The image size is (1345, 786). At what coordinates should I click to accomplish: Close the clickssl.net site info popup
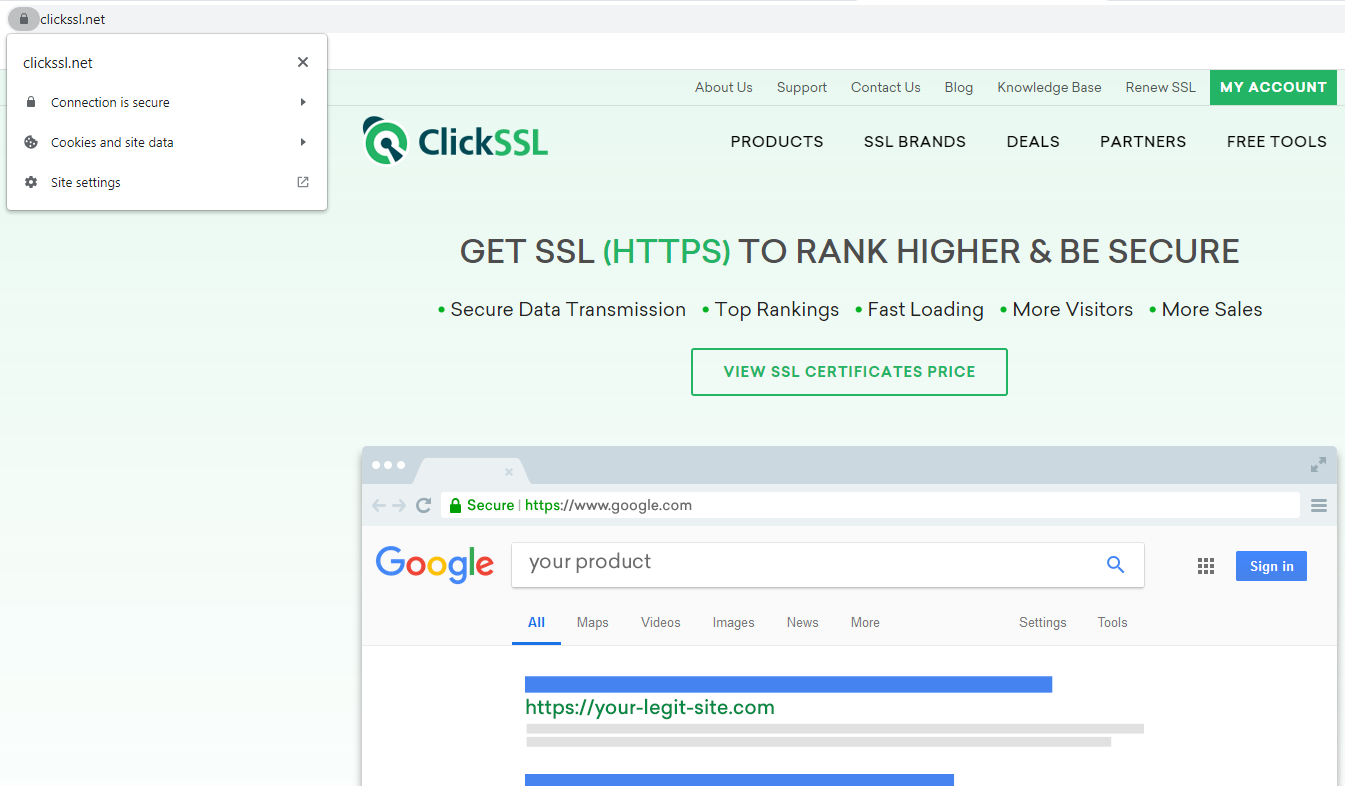tap(303, 62)
